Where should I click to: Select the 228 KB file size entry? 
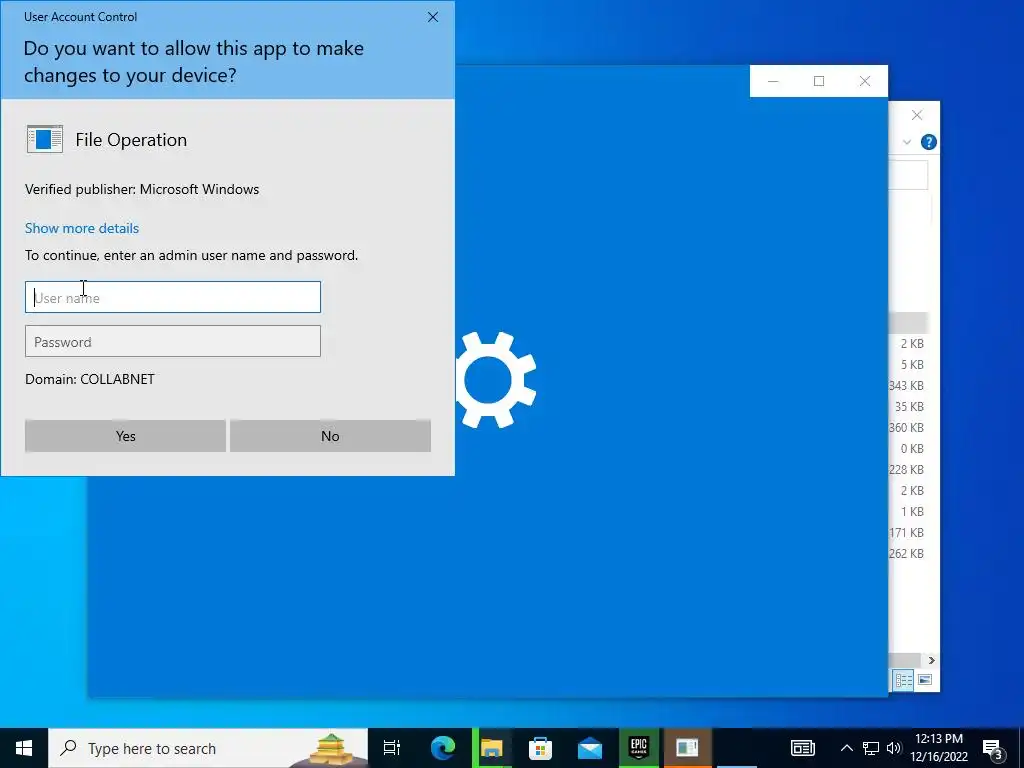(906, 469)
